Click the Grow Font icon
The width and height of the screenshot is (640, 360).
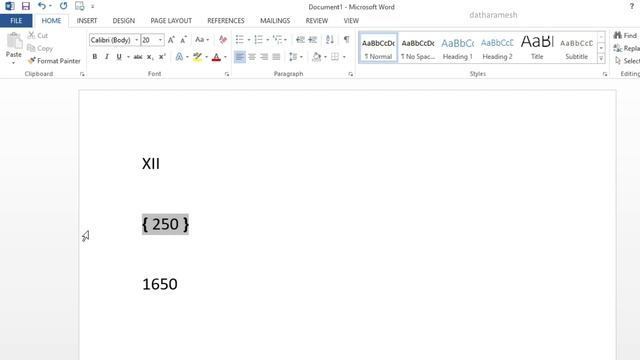pyautogui.click(x=171, y=40)
